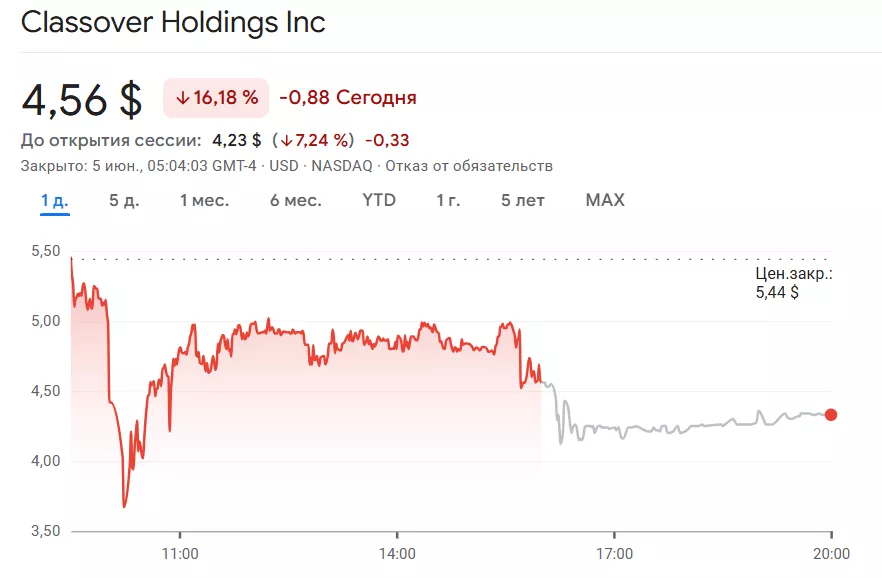Click the 17:00 time axis marker
Screen dimensions: 882x578
point(614,553)
